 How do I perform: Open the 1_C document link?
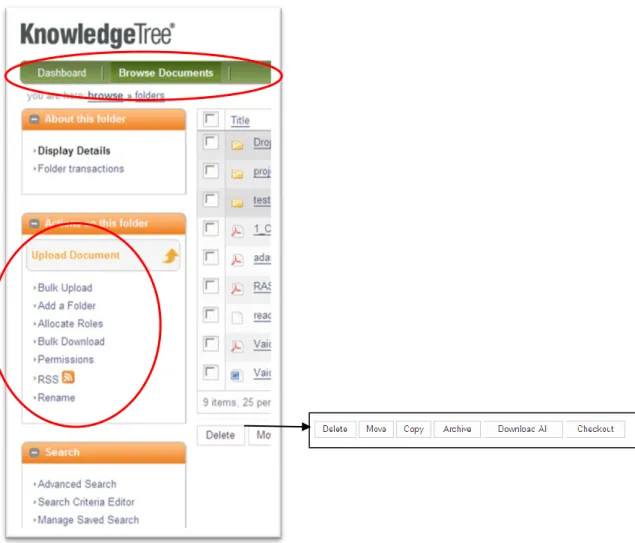point(262,229)
